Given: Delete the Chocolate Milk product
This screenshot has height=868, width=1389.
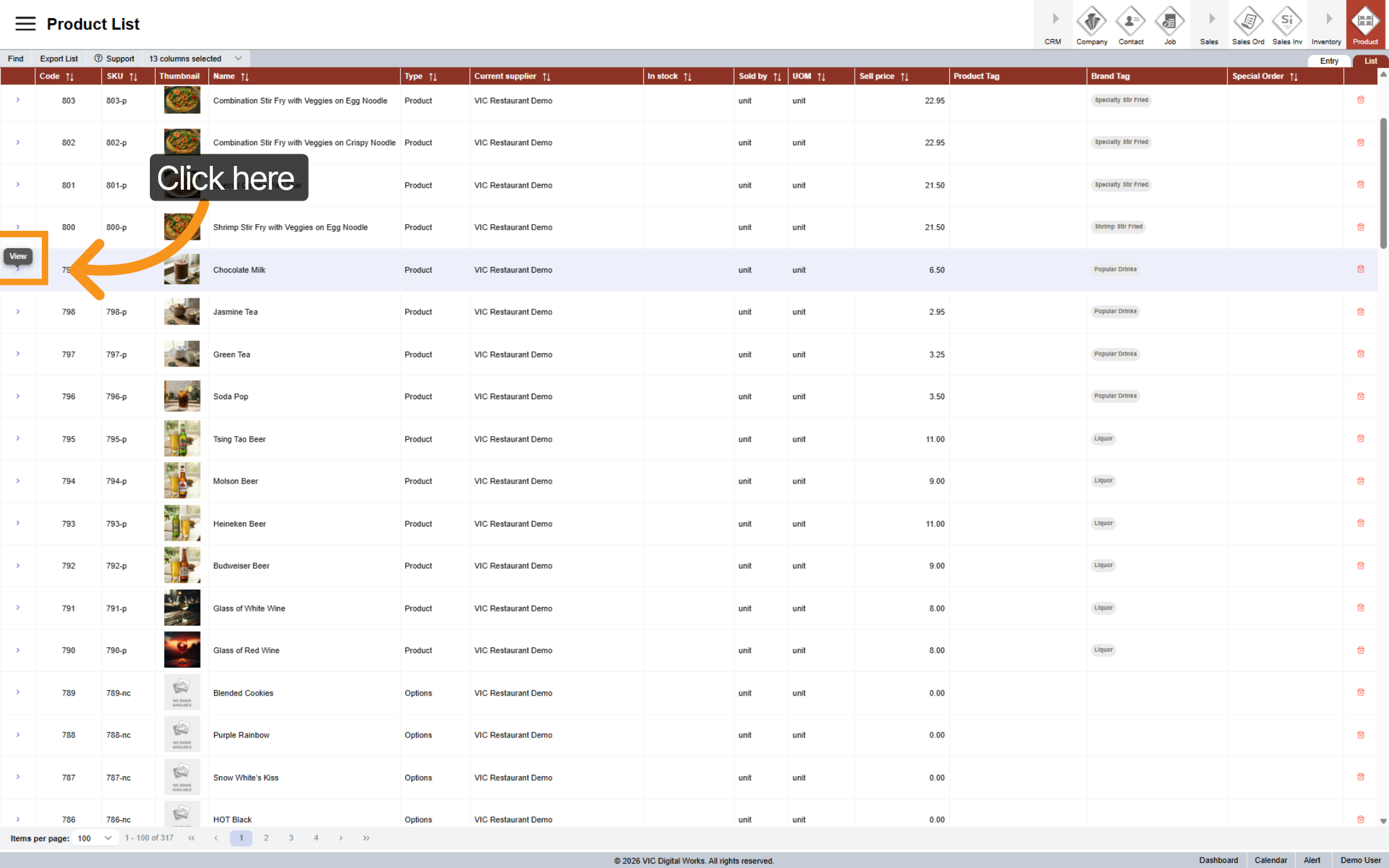Looking at the screenshot, I should pos(1361,269).
